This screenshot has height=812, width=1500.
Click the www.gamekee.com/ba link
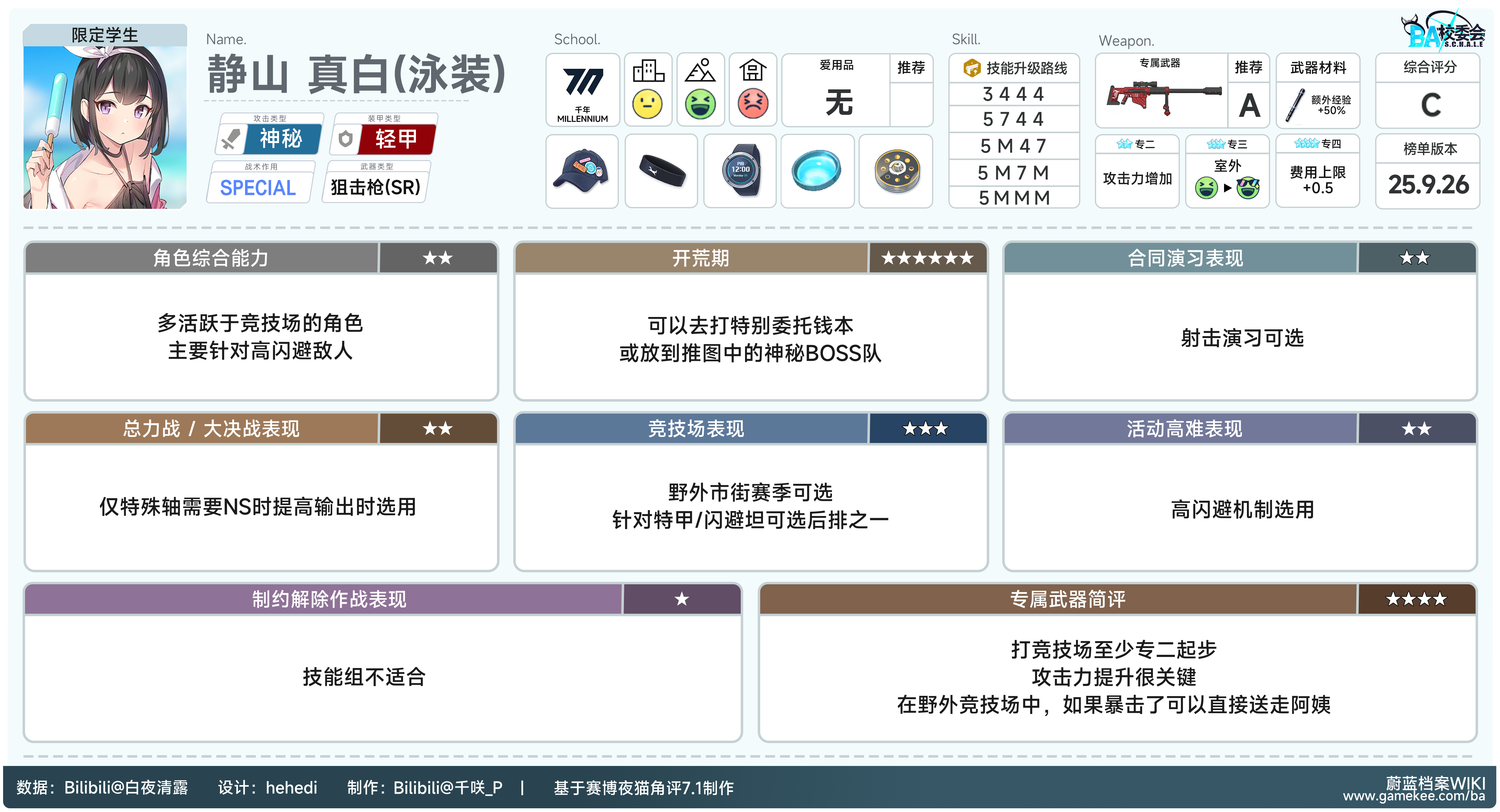(1414, 797)
